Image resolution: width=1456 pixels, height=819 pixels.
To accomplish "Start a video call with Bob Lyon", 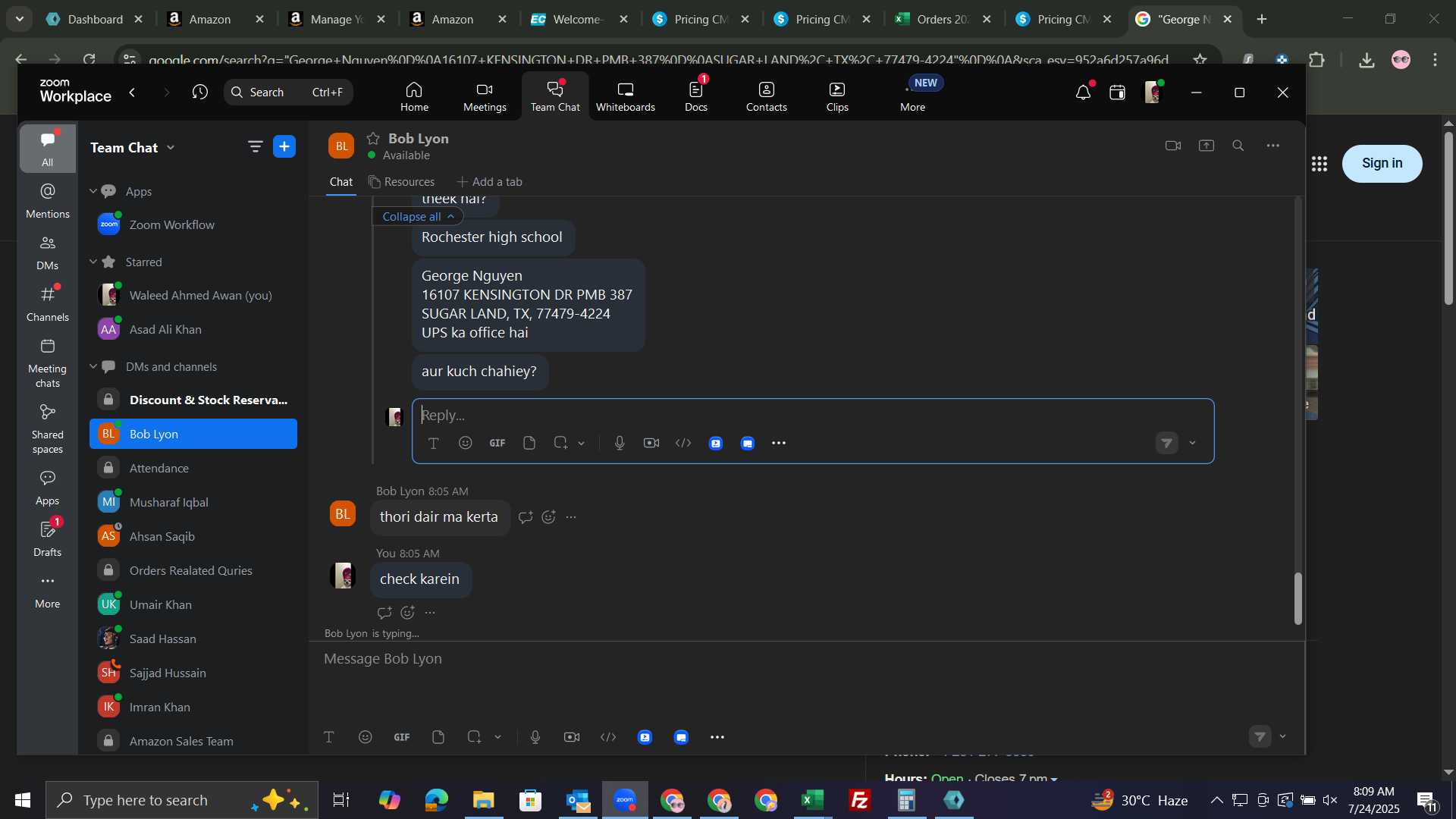I will (1172, 146).
